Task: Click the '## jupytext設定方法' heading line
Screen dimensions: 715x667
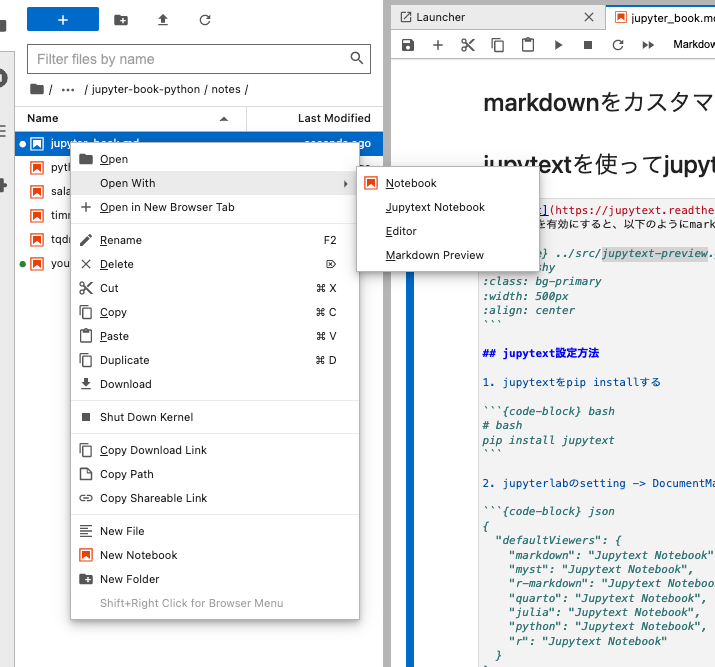Action: pyautogui.click(x=540, y=353)
